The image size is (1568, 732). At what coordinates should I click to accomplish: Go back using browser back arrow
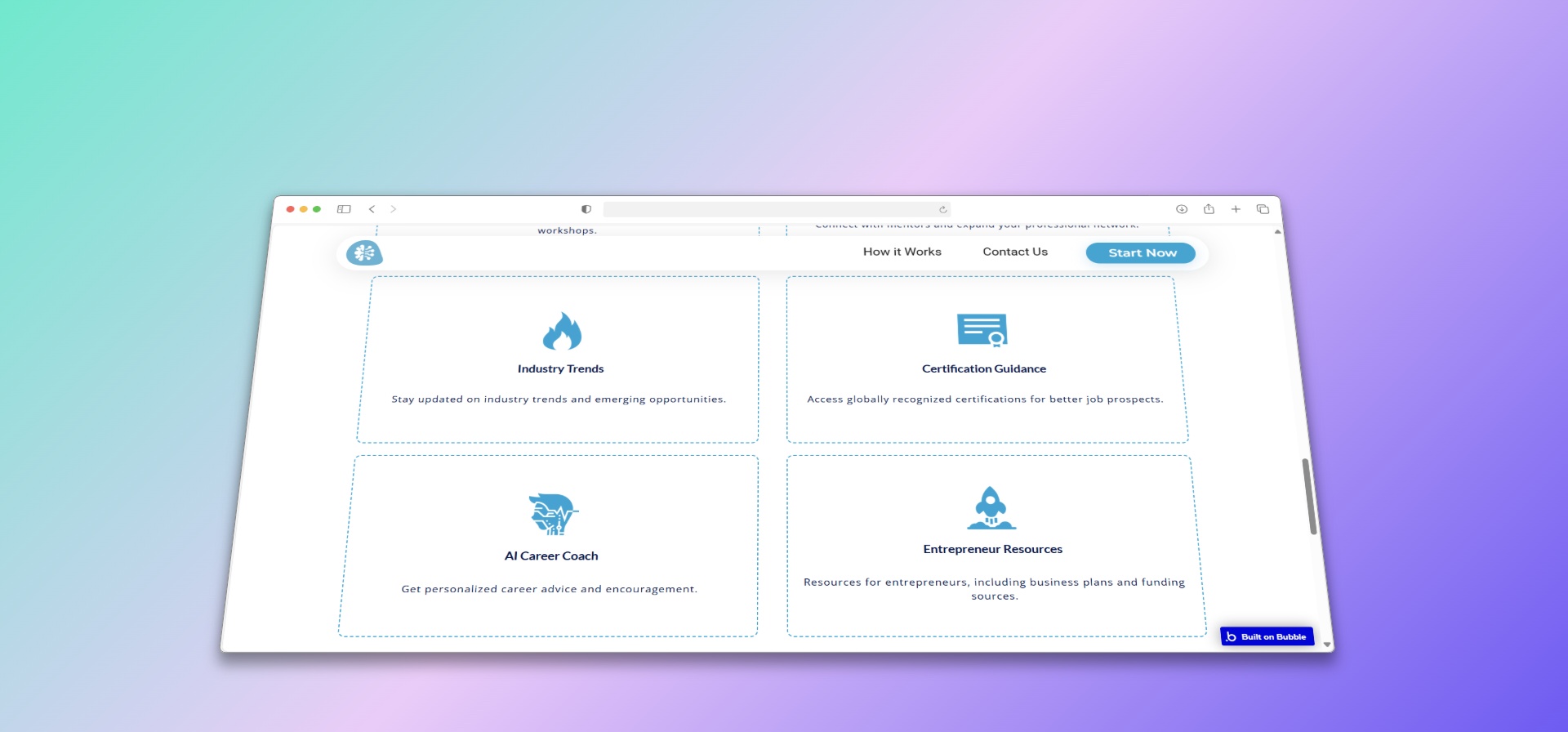[372, 209]
